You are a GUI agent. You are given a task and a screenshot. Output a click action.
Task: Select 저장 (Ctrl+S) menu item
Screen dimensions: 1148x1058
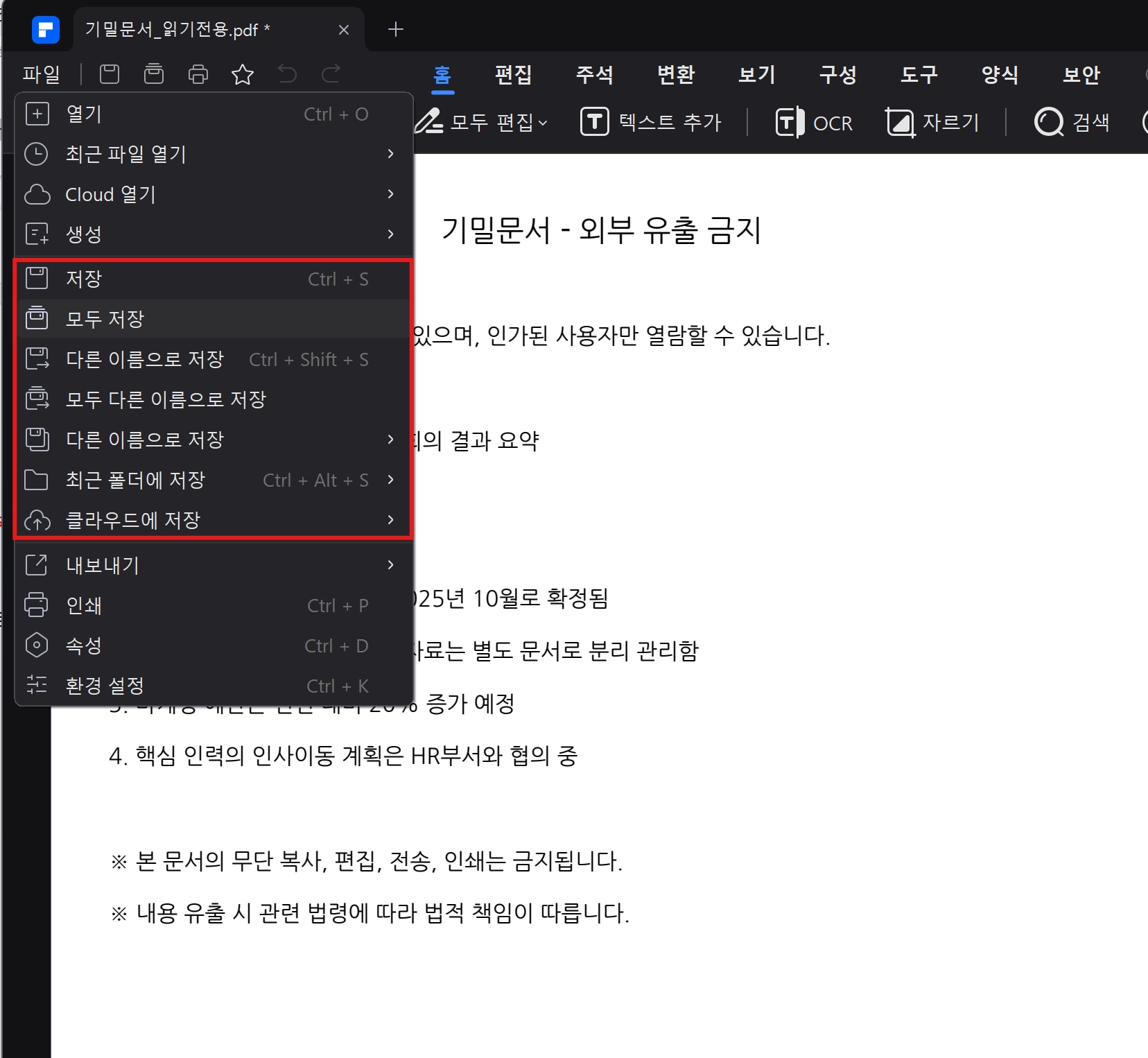pos(214,279)
